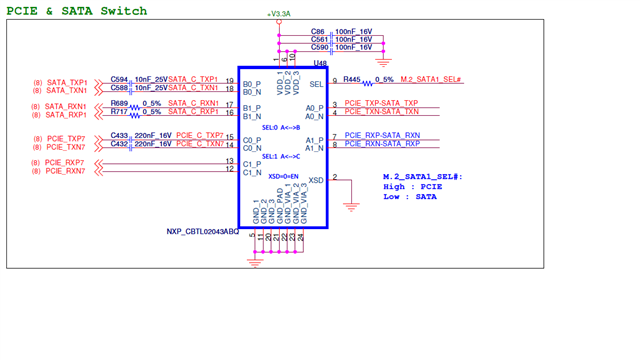Select resistor R689 label

[x=119, y=103]
